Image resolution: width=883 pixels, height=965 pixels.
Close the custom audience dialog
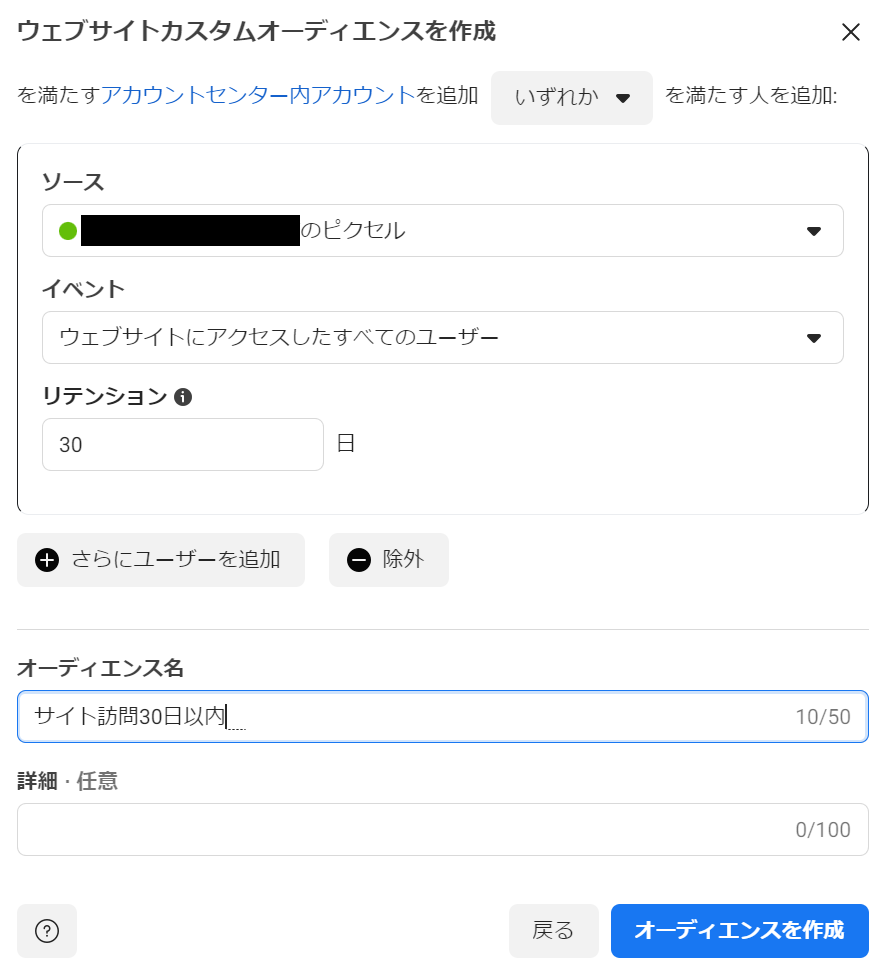[850, 32]
